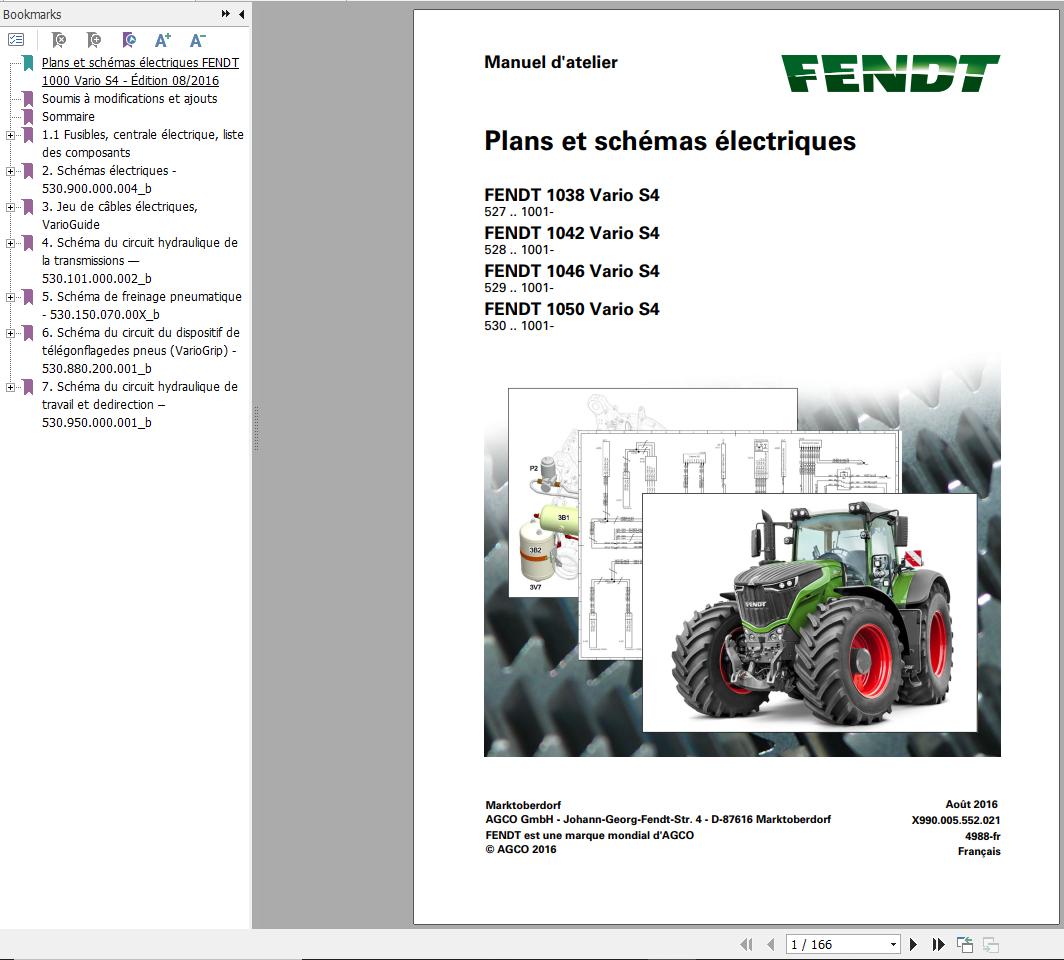The width and height of the screenshot is (1064, 960).
Task: Go to first page with bottom bar arrow
Action: (x=746, y=944)
